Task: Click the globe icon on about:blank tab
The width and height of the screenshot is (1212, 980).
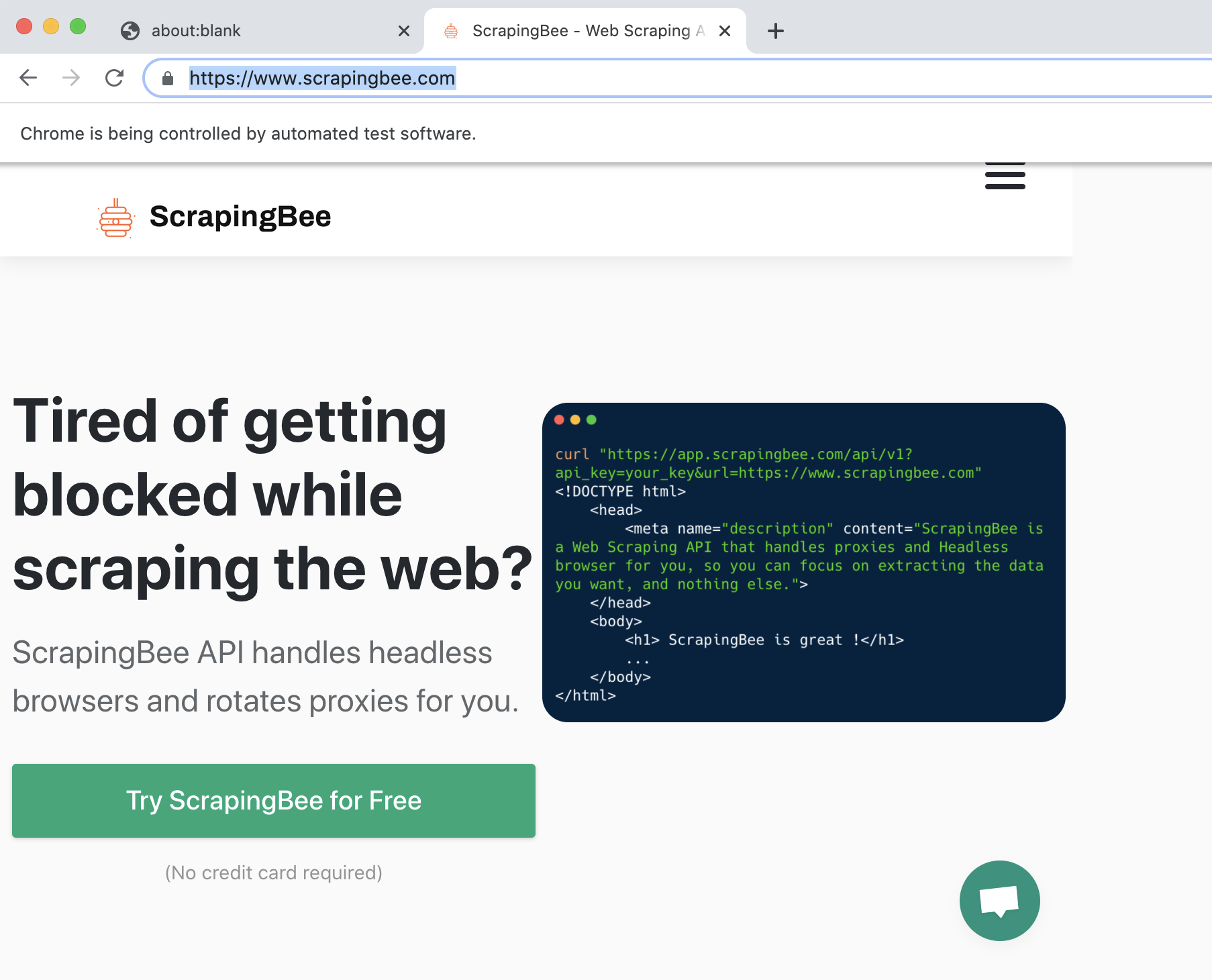Action: [128, 30]
